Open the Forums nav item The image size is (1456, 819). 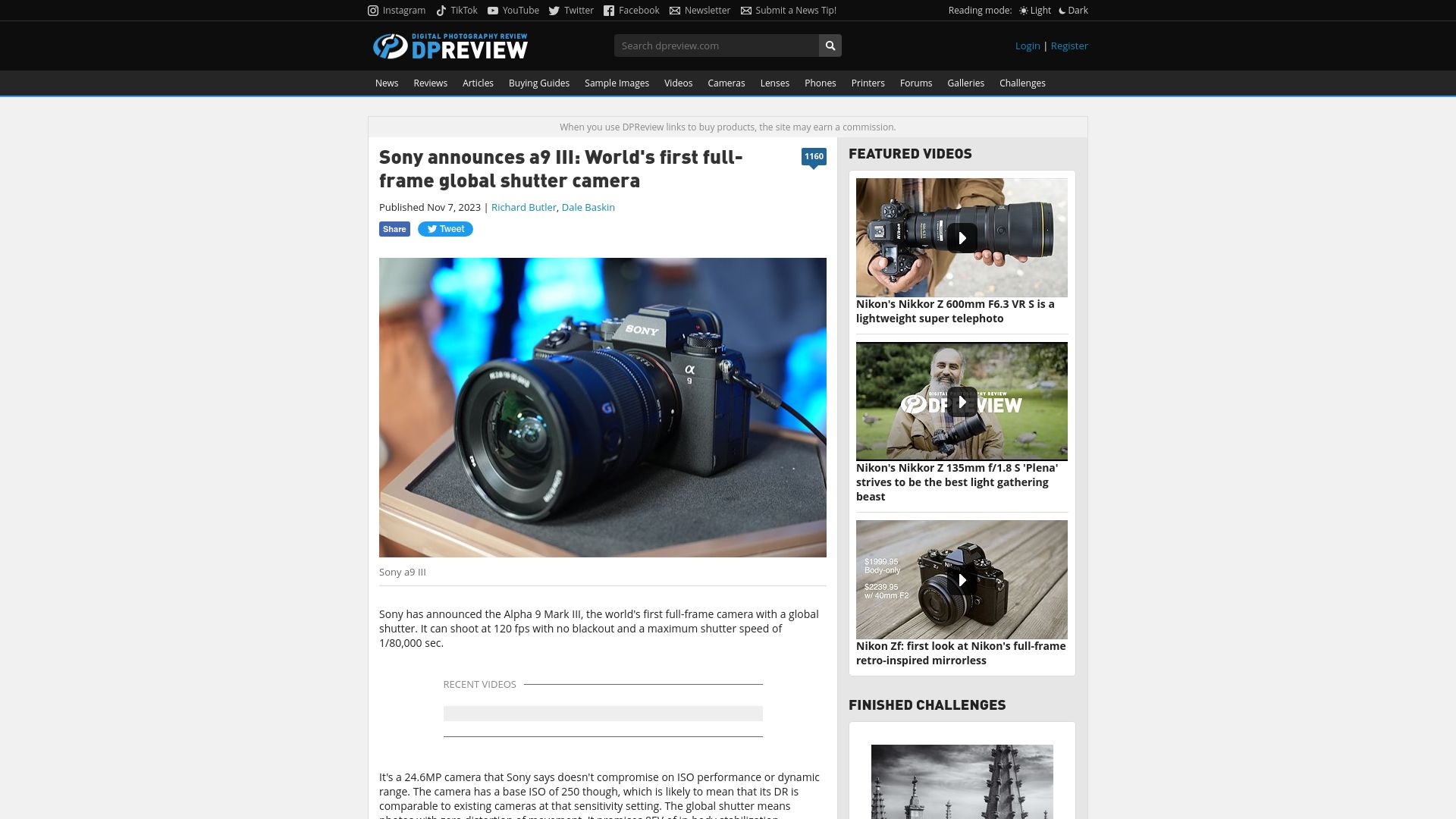click(x=916, y=83)
